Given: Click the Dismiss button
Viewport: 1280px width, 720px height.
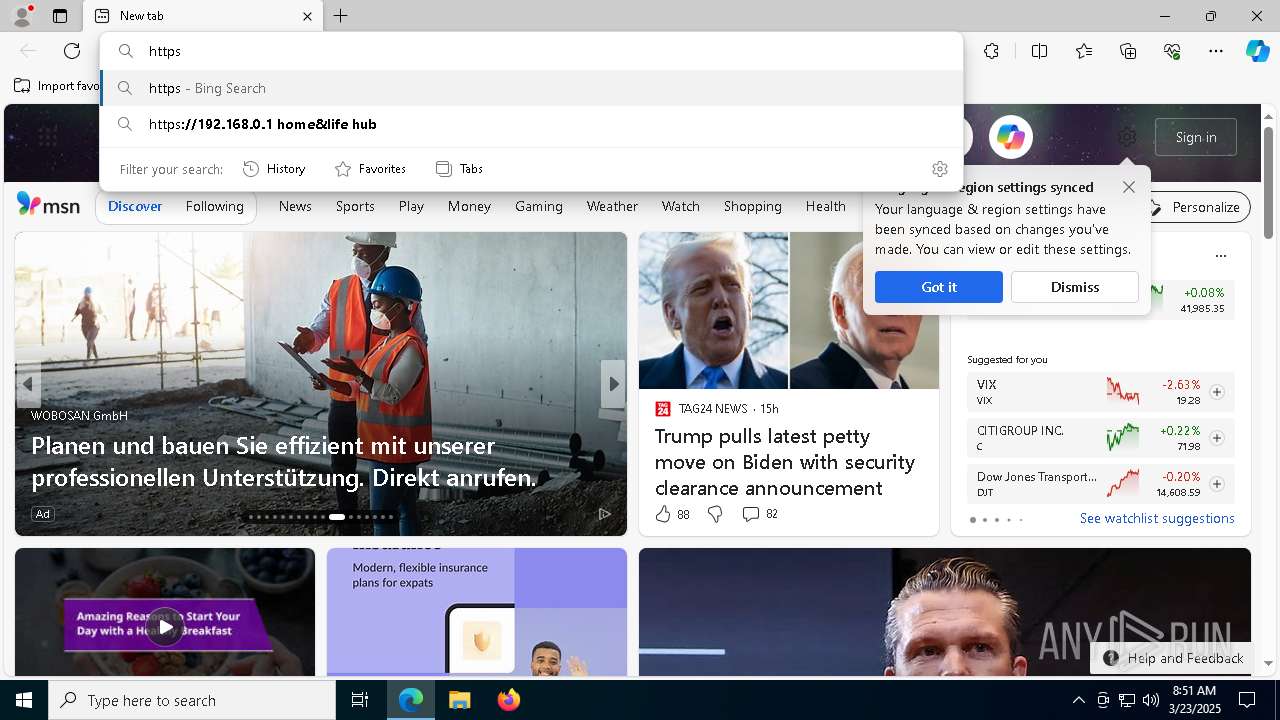Looking at the screenshot, I should tap(1075, 287).
